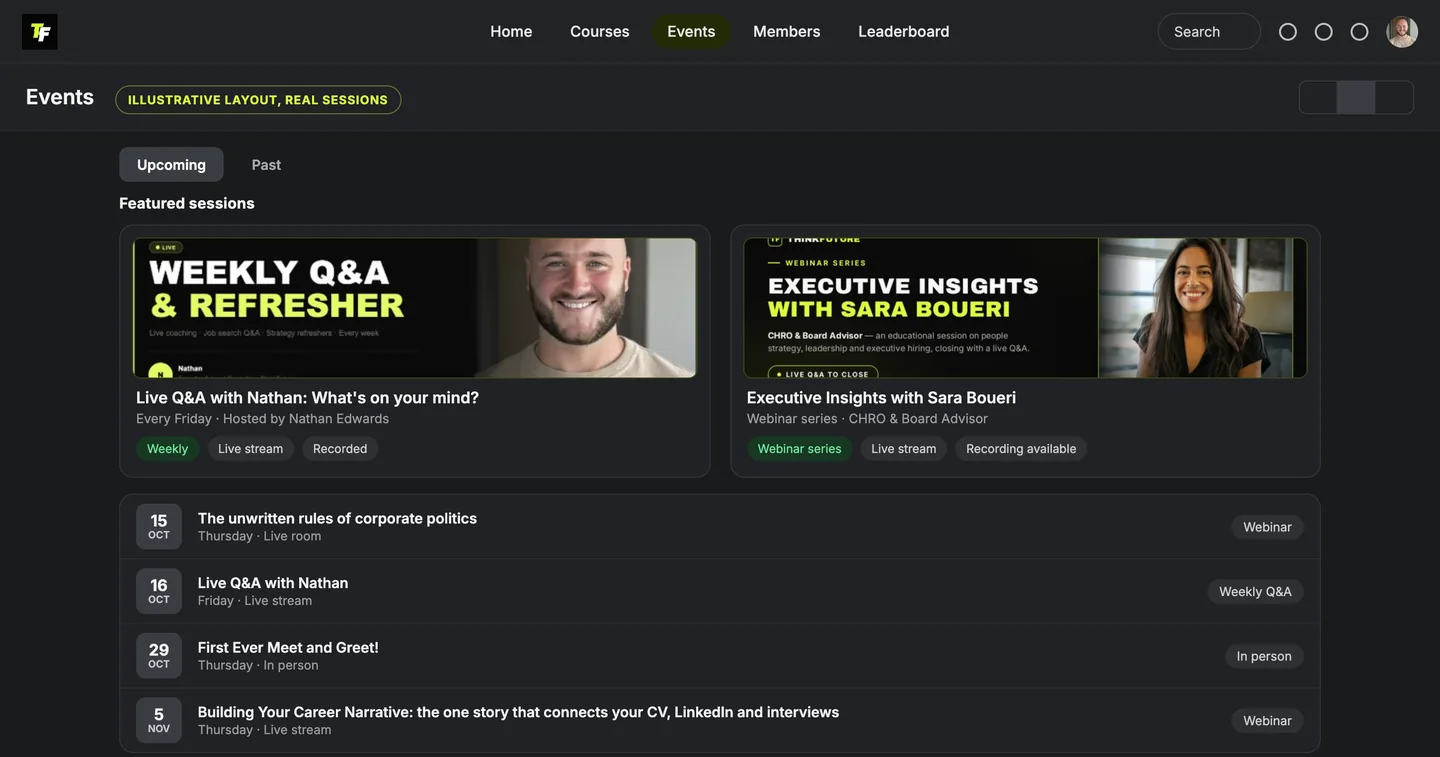Click 'Webinar series · CHRO & Board Advisor' subtitle

(867, 419)
